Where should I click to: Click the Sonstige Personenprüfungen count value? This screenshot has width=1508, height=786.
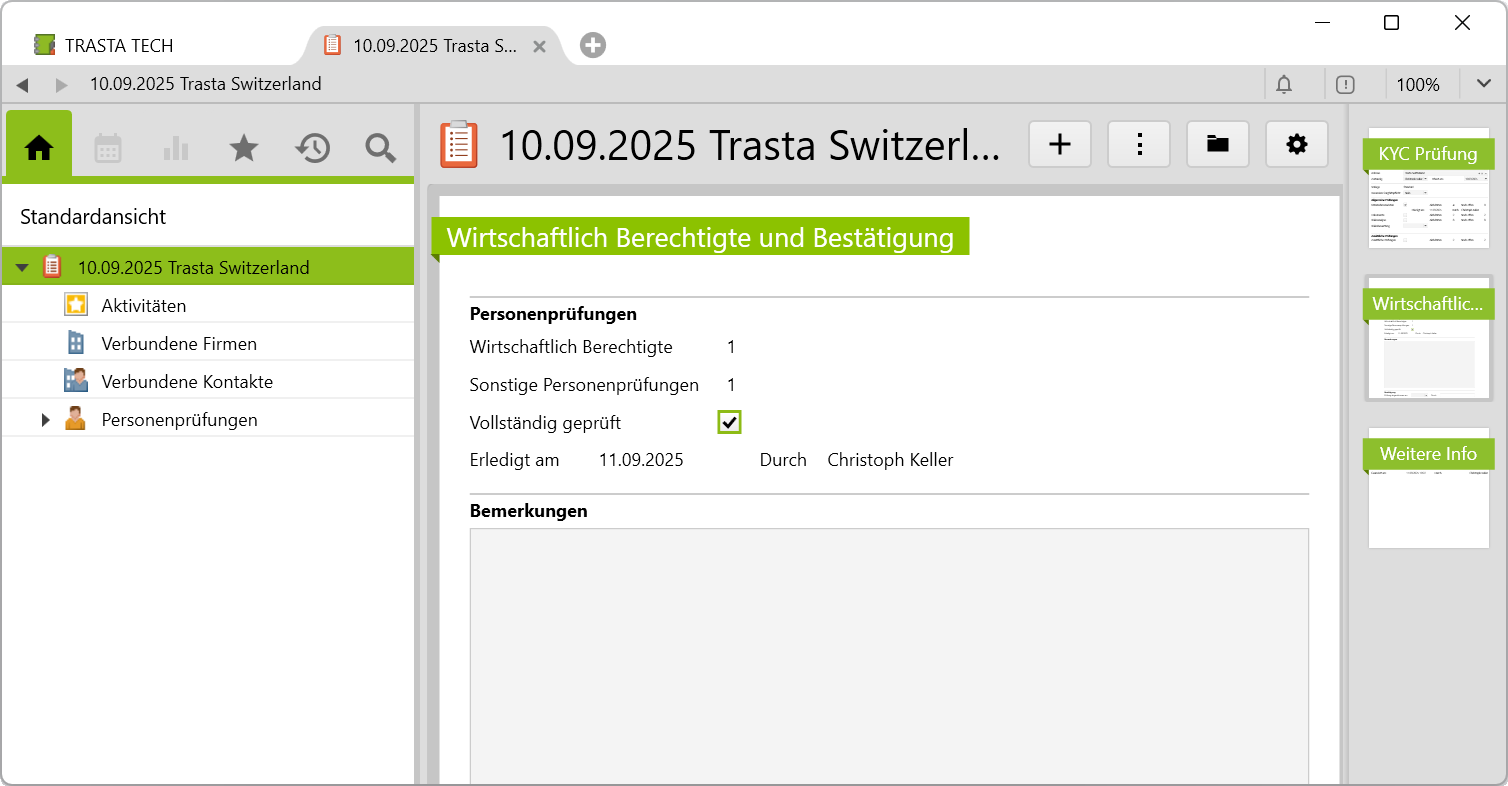[731, 385]
